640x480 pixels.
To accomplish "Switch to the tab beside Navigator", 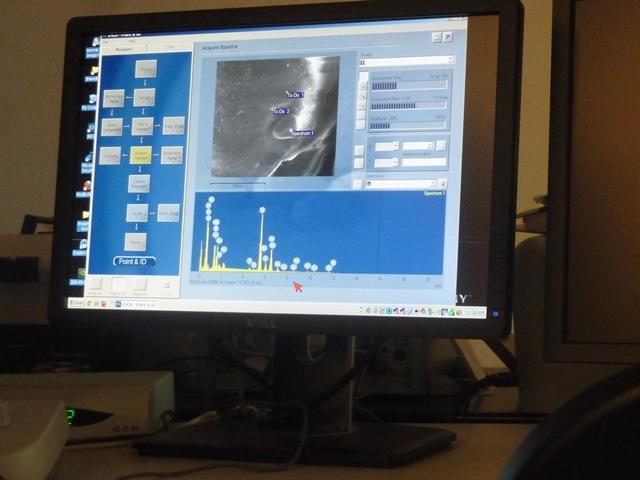I will pos(170,47).
